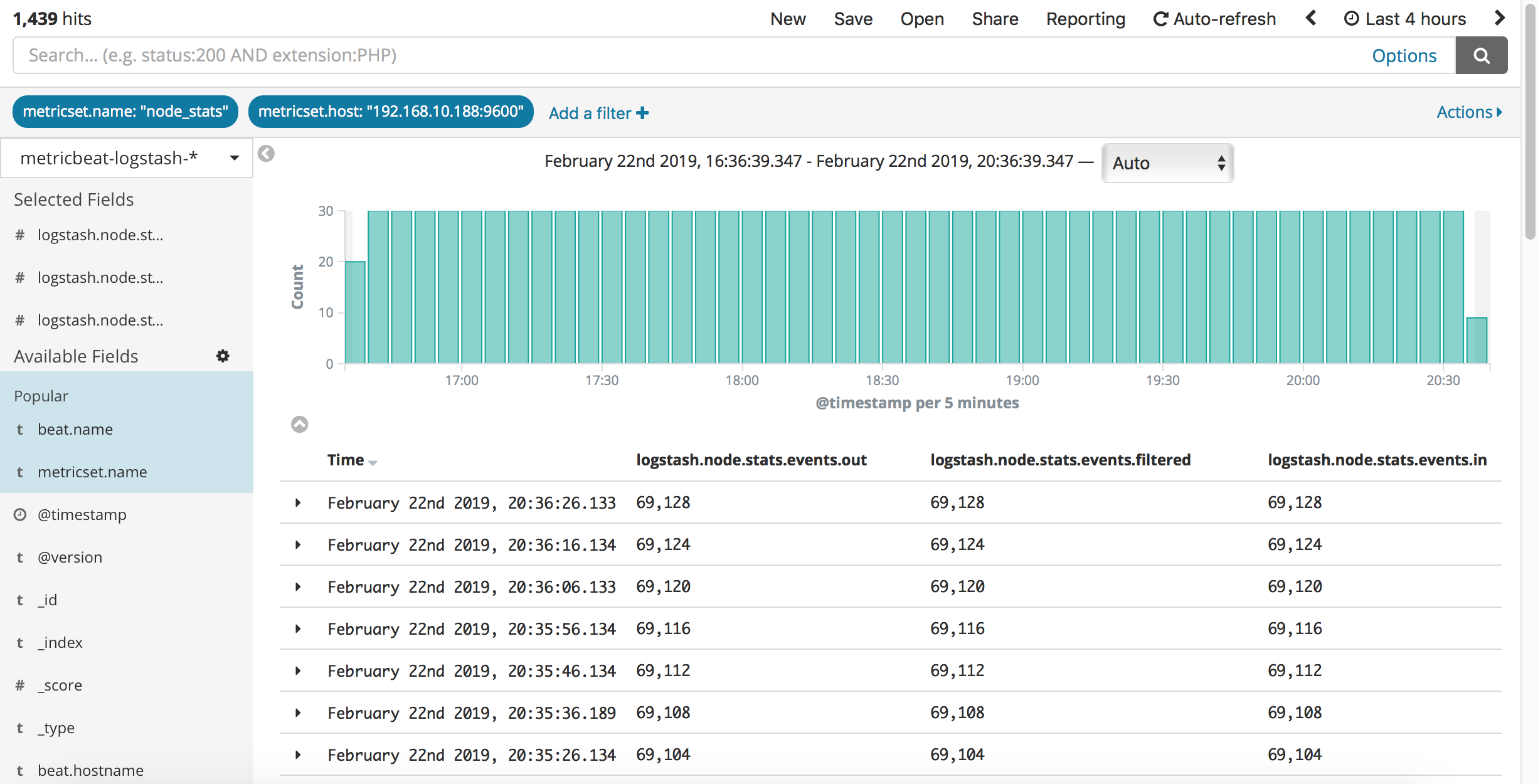Viewport: 1538px width, 784px height.
Task: Select the metricset.name popular field
Action: point(92,472)
